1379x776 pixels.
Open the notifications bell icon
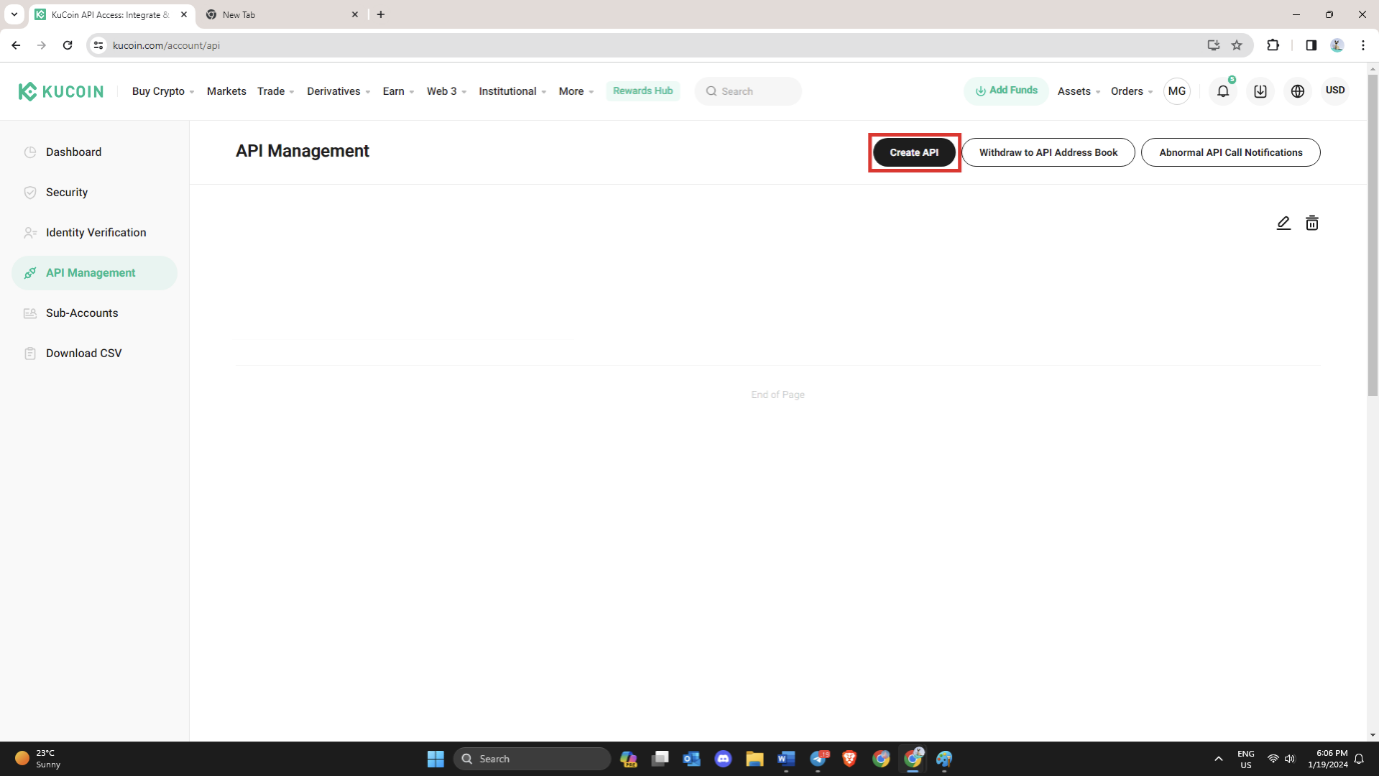1223,91
